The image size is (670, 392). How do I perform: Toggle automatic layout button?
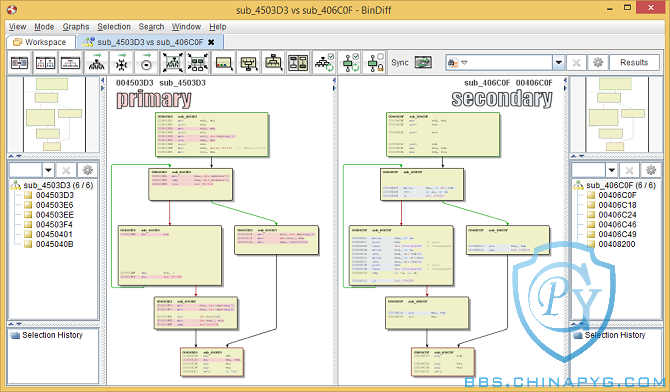pyautogui.click(x=324, y=63)
